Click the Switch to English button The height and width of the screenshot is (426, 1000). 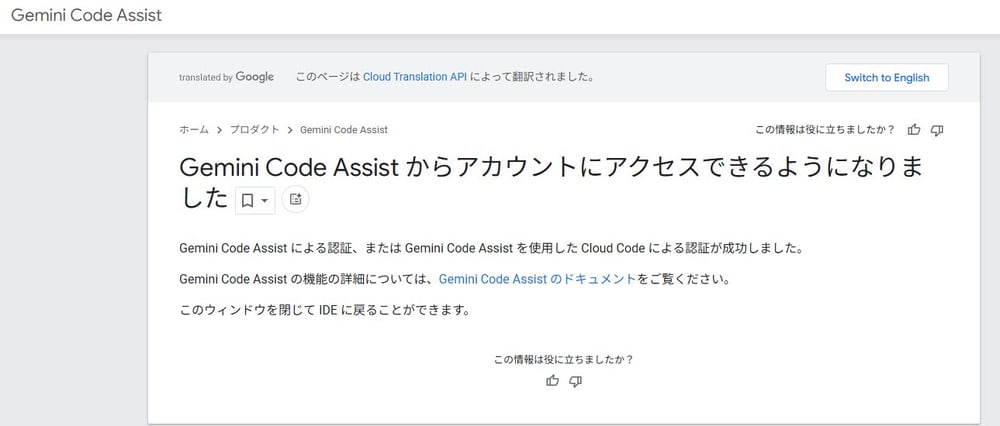pos(886,78)
